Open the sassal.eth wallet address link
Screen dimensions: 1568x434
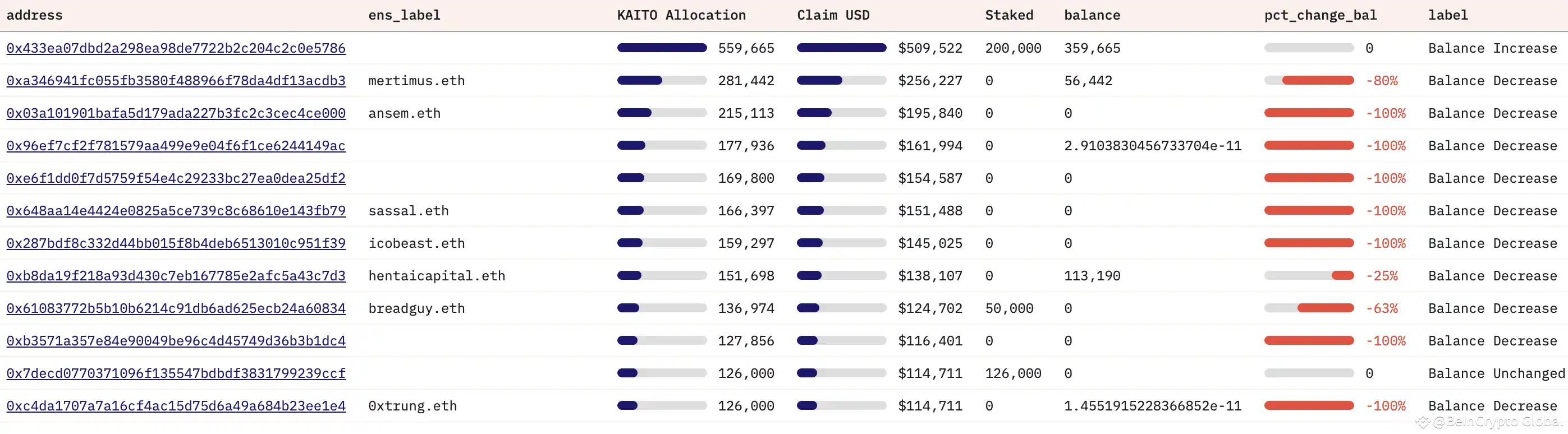tap(176, 211)
